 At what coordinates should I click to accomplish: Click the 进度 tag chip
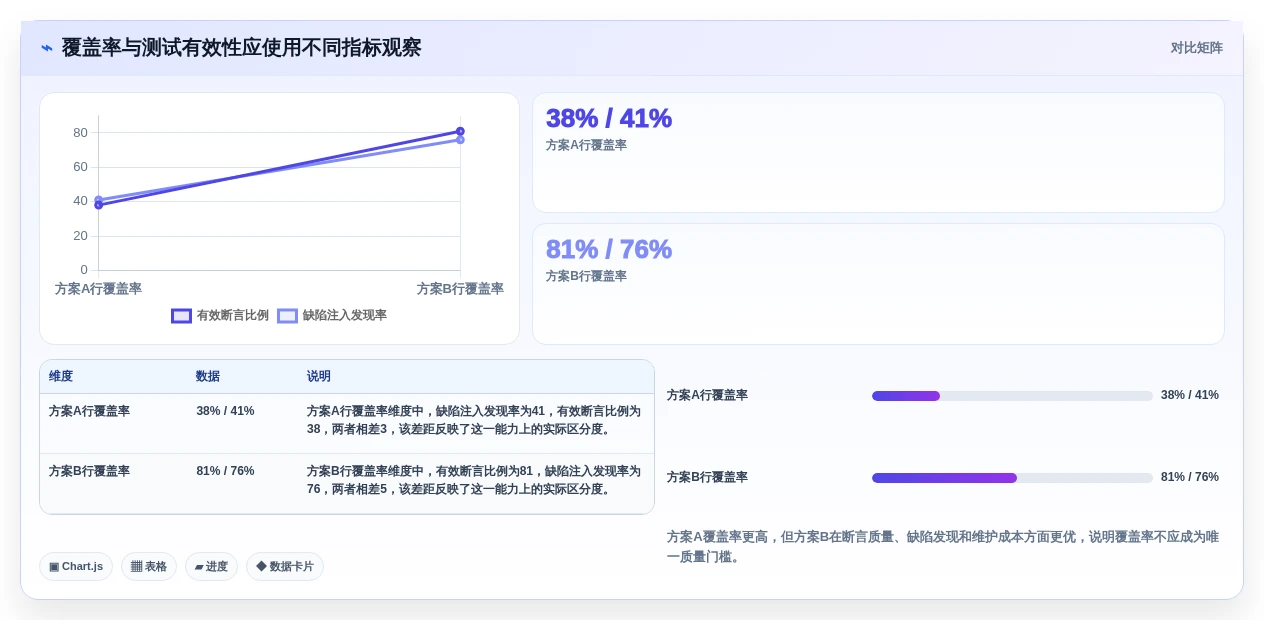coord(211,567)
